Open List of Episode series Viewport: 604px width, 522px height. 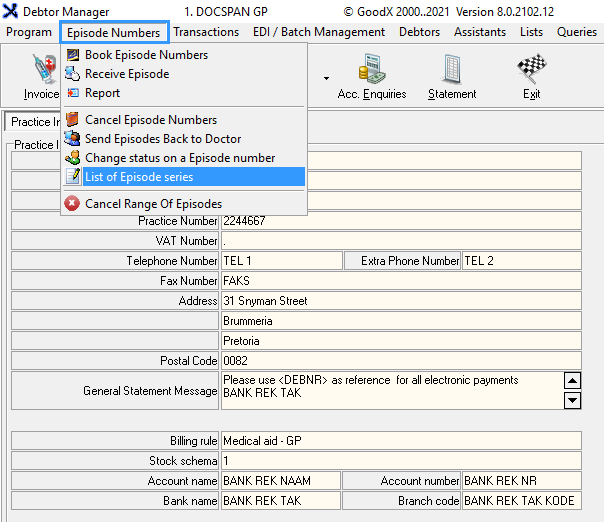139,177
